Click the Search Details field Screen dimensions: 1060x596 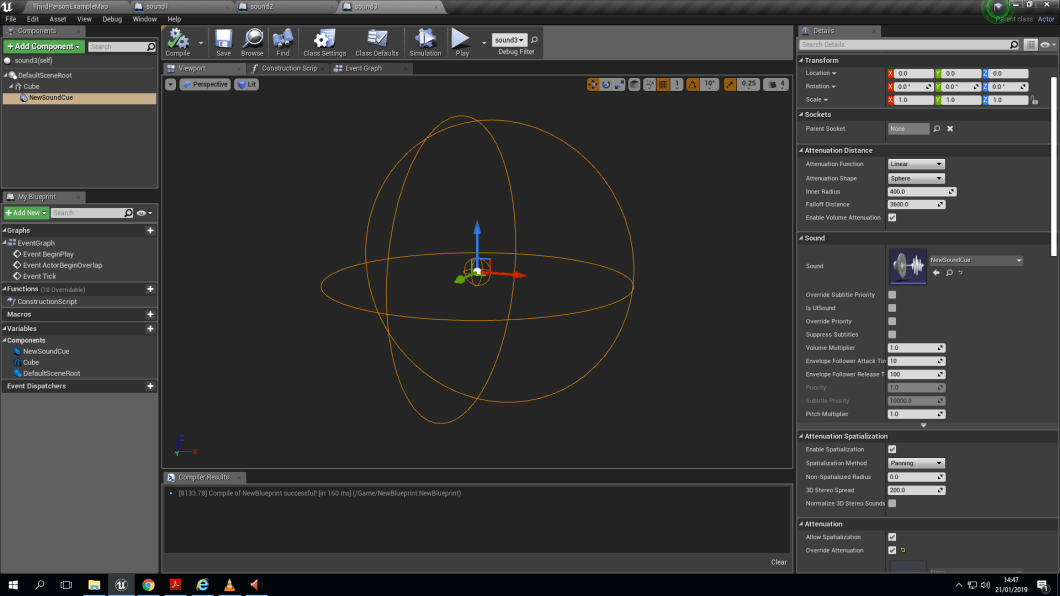(909, 45)
